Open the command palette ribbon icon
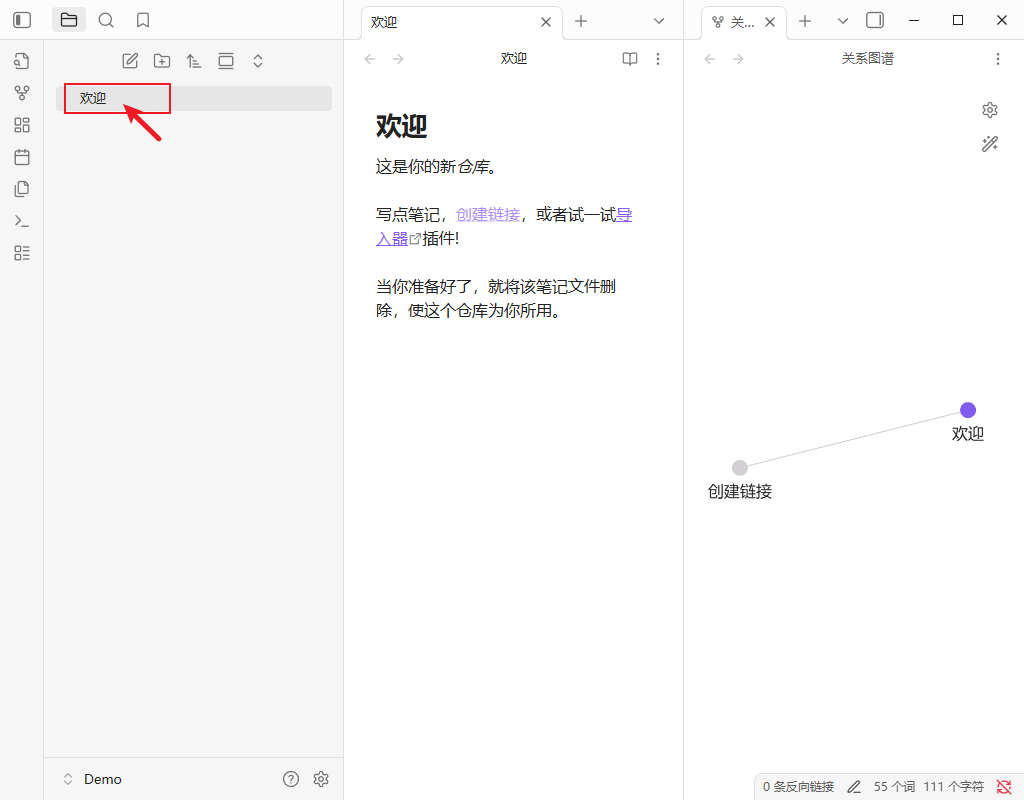 [21, 221]
